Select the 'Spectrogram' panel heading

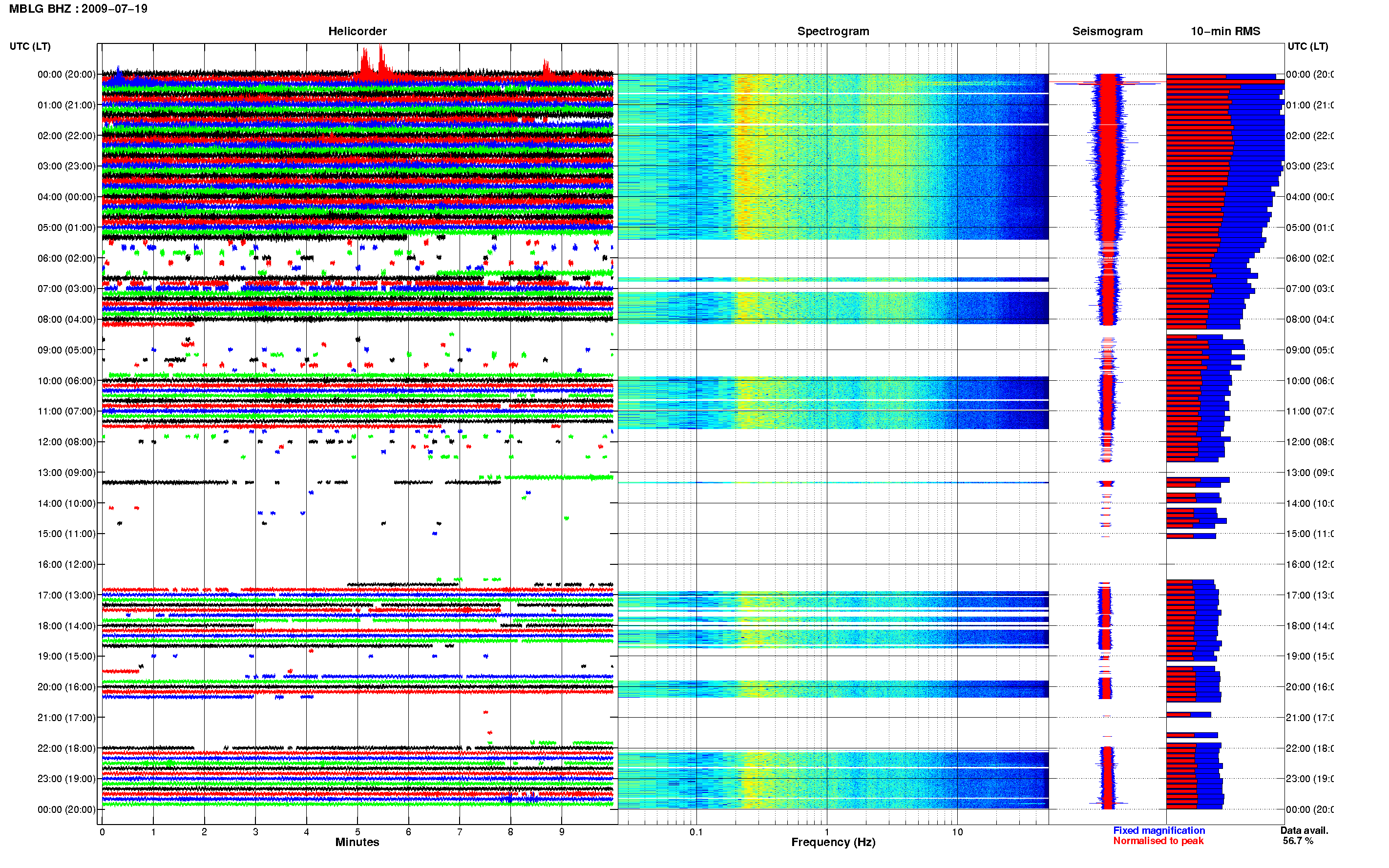coord(833,31)
